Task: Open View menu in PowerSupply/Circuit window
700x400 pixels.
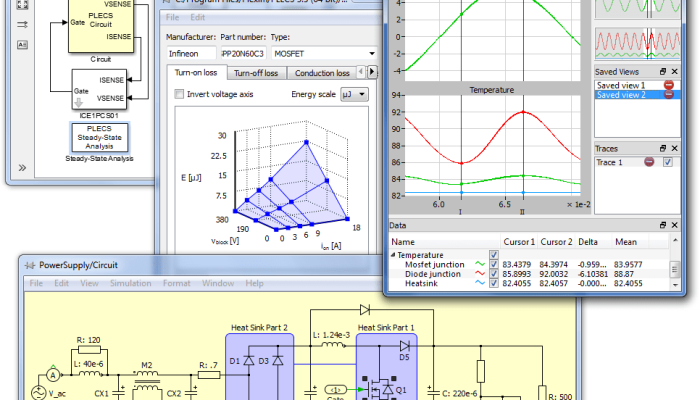Action: [x=89, y=283]
